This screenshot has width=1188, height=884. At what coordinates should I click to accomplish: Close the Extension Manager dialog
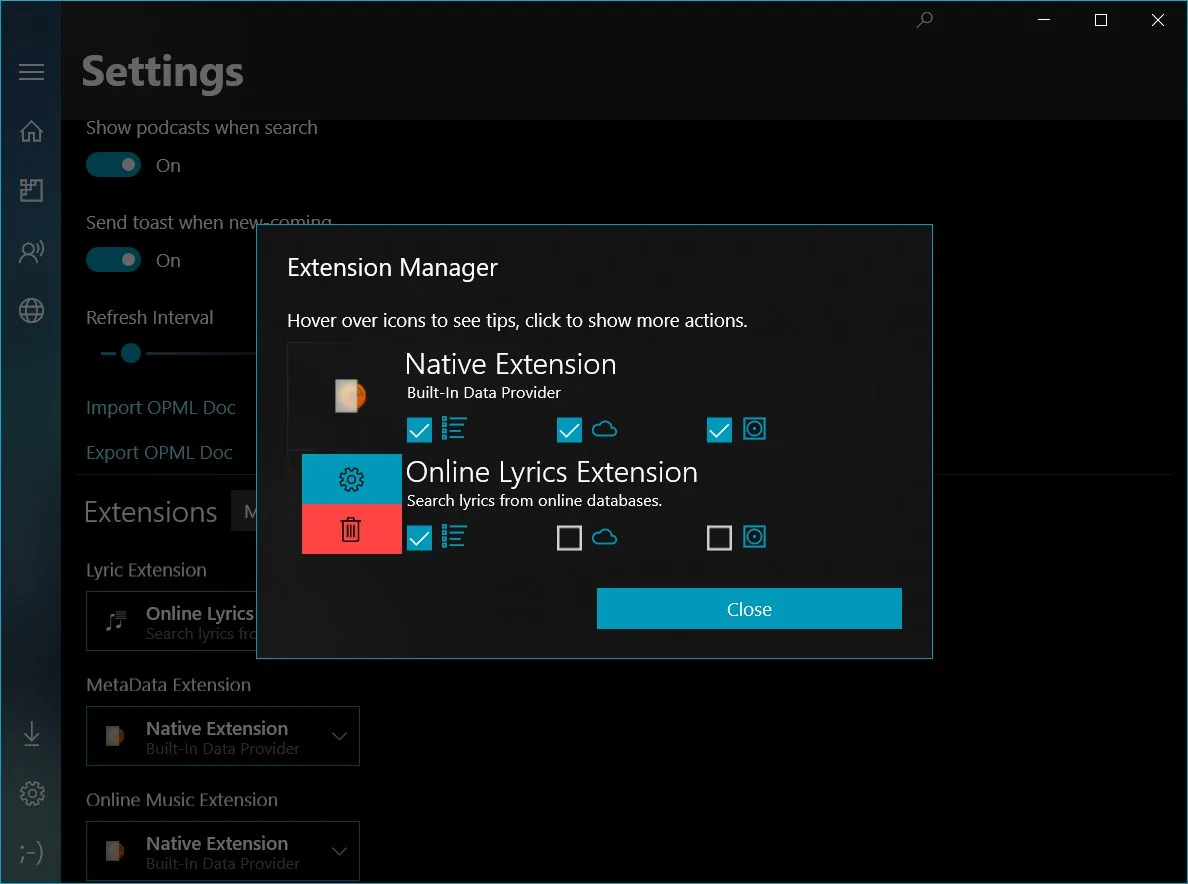click(749, 608)
